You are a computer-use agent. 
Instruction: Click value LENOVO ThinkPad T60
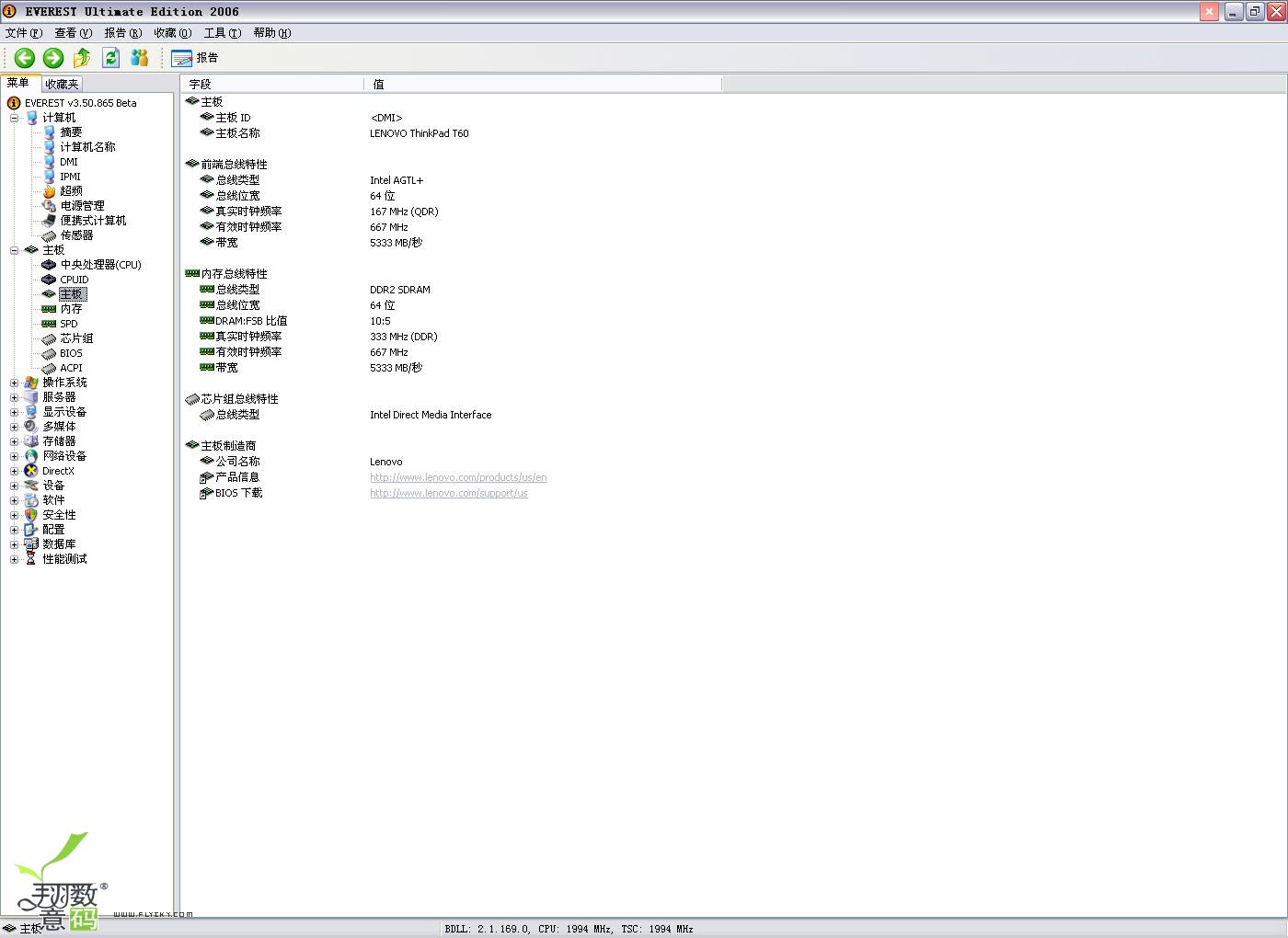click(420, 133)
